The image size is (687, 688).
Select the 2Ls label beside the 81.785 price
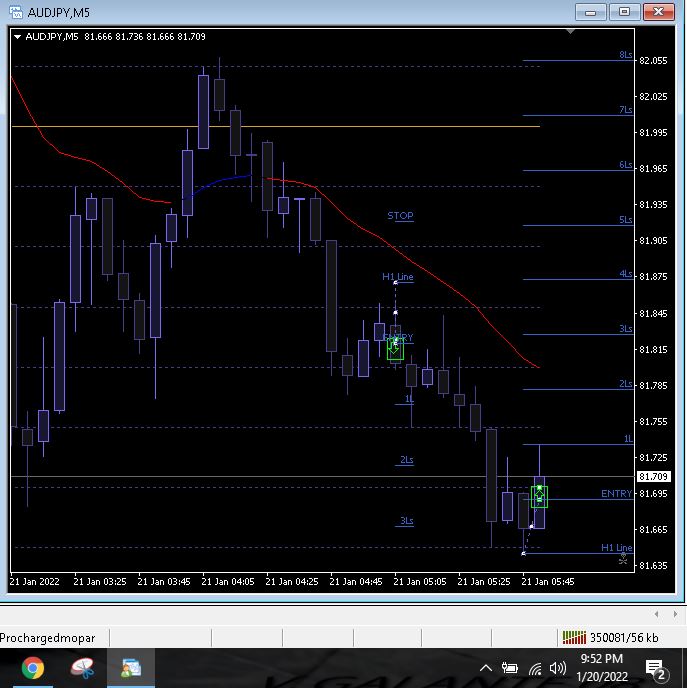pos(626,384)
